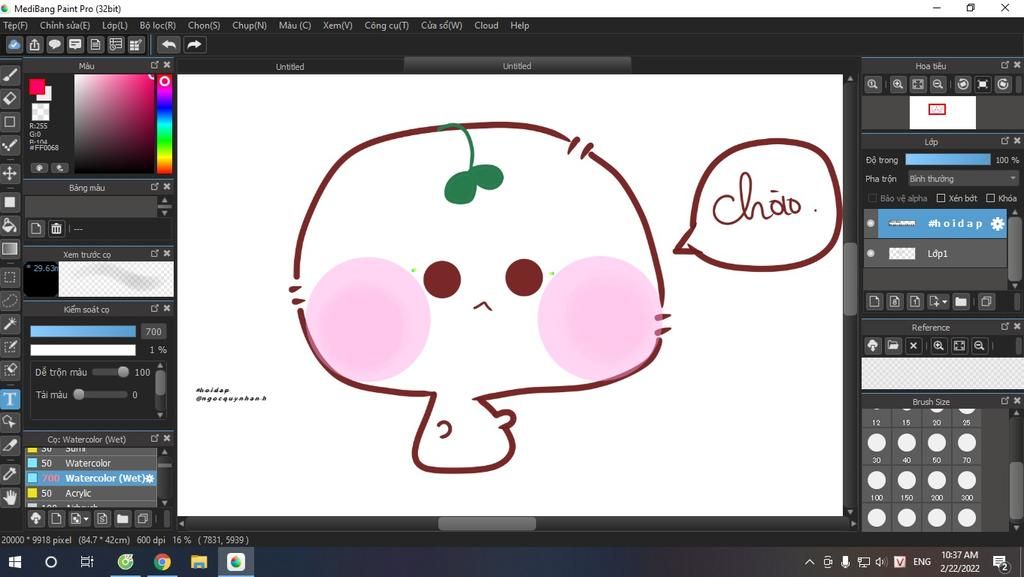
Task: Click the export/share toolbar icon
Action: coord(35,44)
